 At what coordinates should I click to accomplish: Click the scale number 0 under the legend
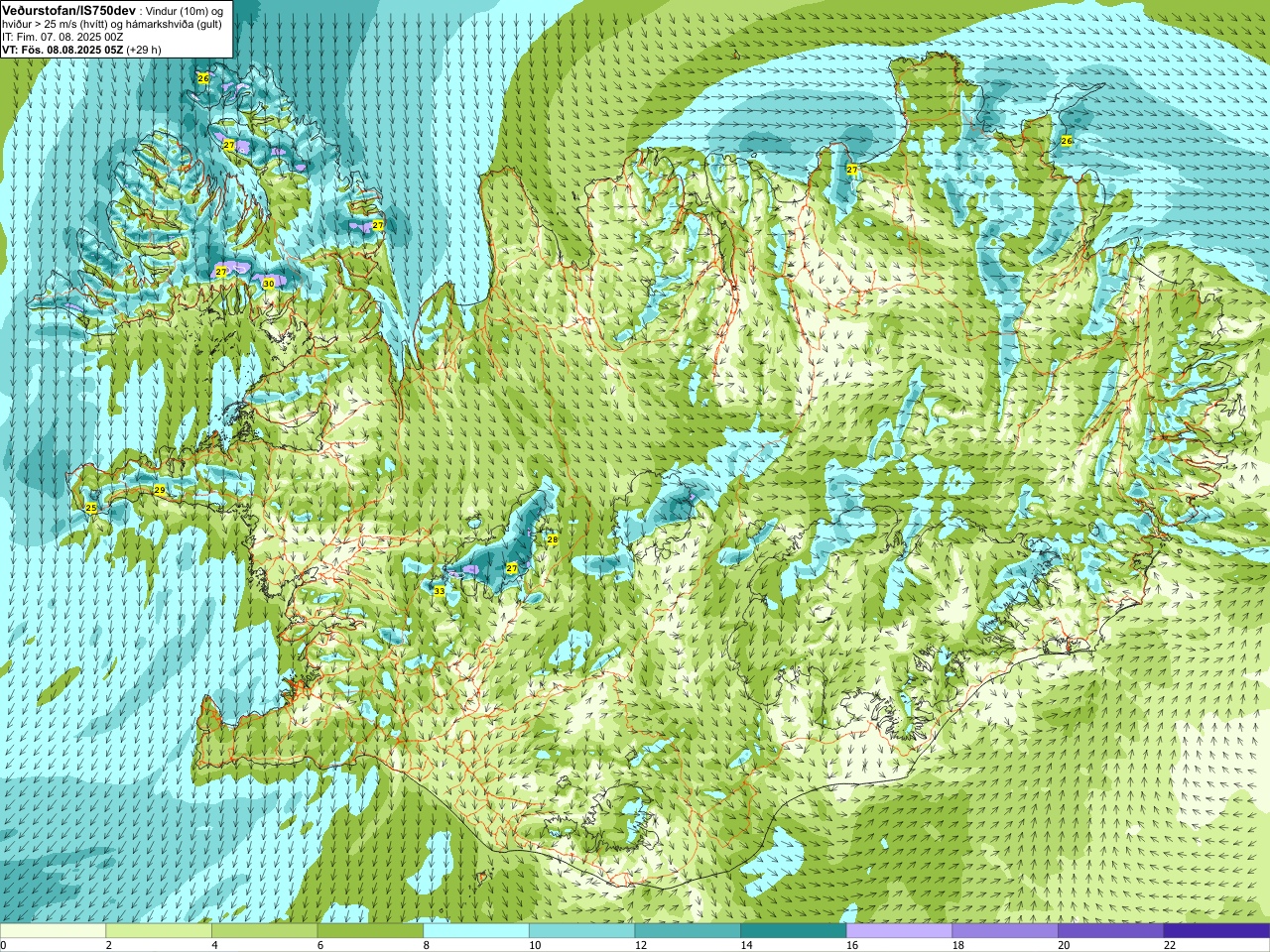[x=3, y=945]
